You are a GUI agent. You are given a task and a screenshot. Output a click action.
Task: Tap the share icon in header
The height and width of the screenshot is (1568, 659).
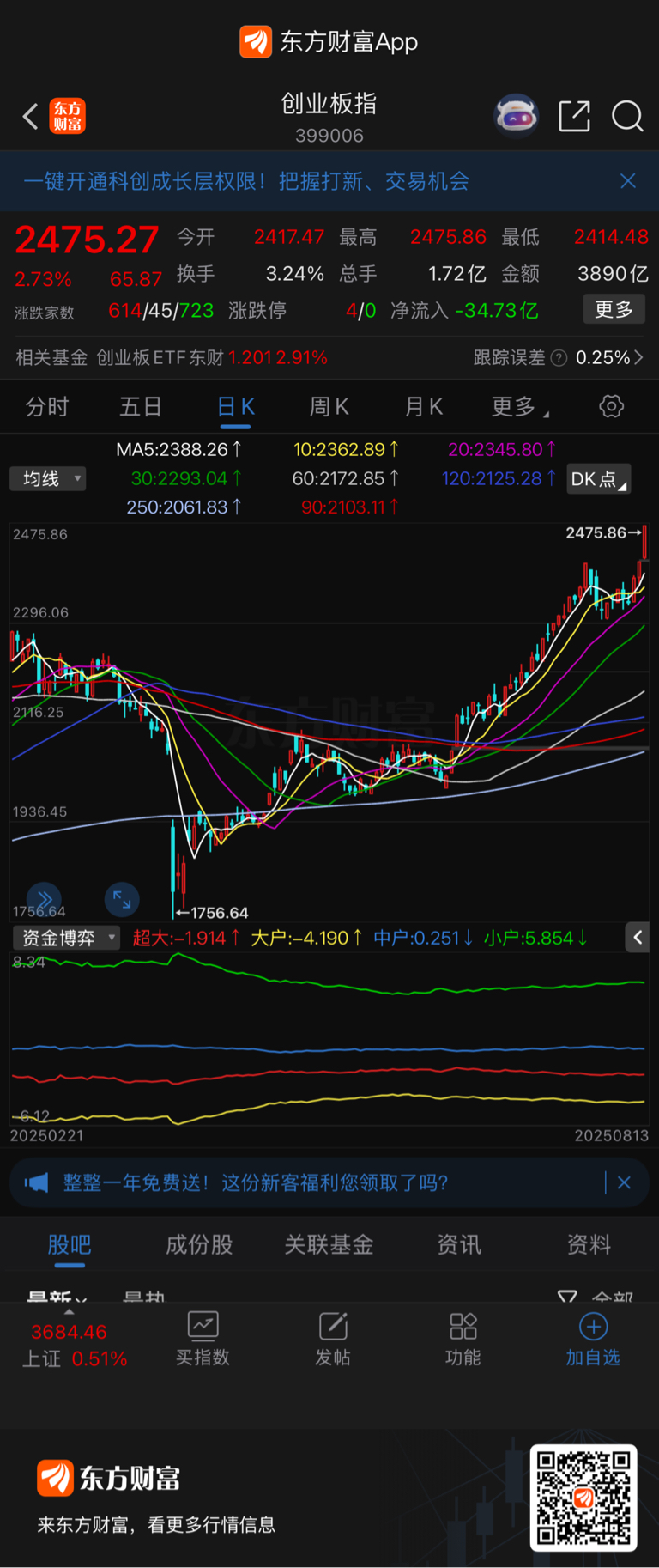[574, 116]
